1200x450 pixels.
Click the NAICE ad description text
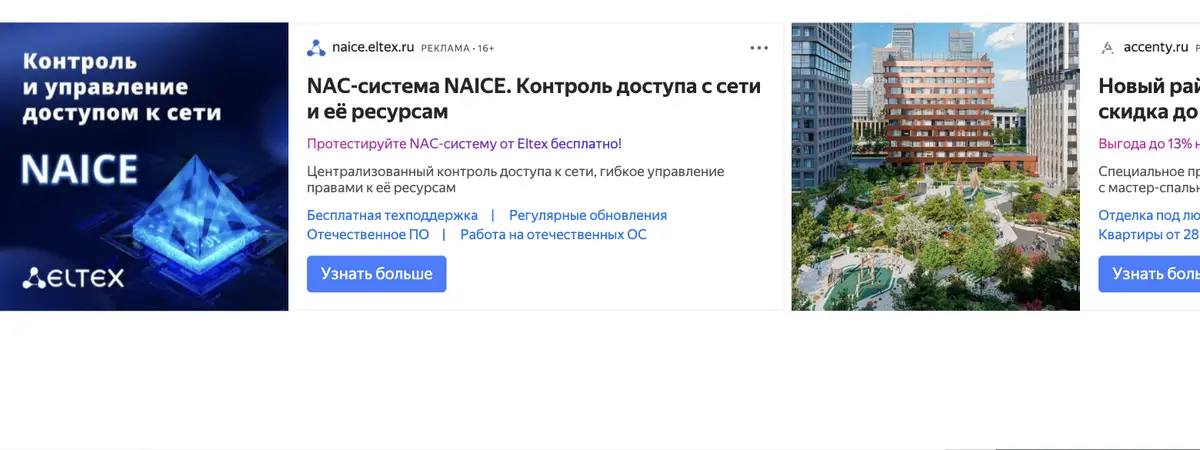point(516,180)
